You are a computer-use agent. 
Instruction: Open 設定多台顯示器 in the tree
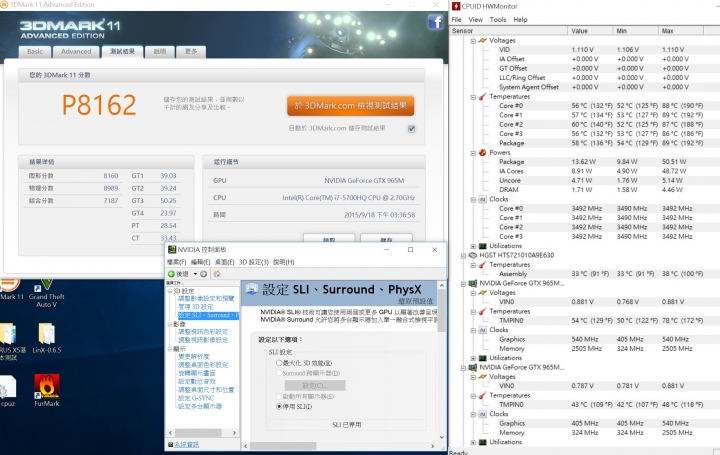[x=200, y=406]
